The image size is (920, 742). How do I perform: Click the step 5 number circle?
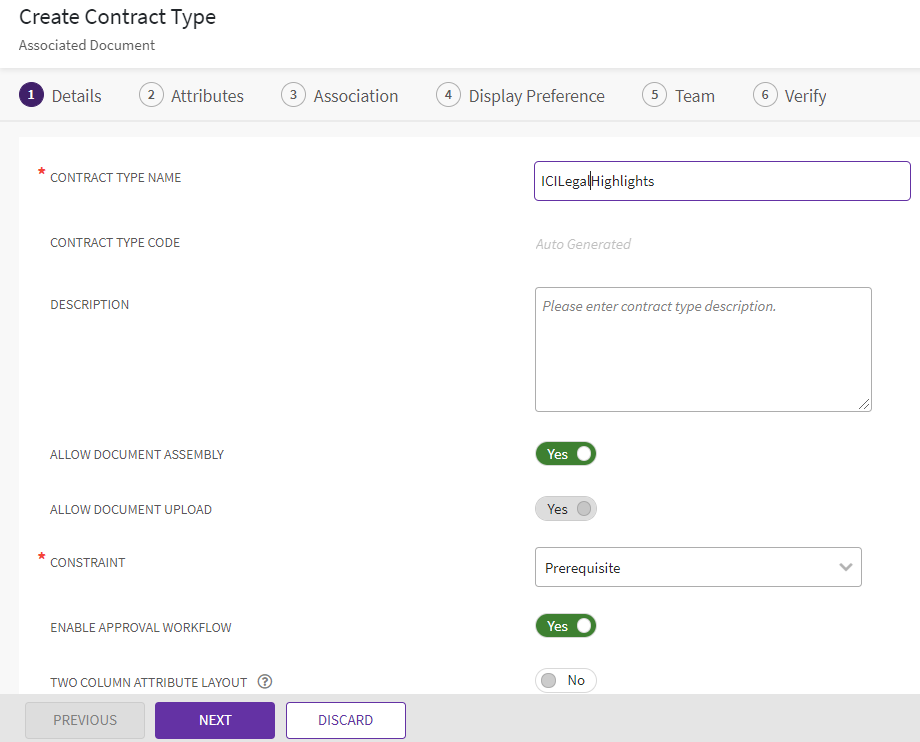point(654,95)
